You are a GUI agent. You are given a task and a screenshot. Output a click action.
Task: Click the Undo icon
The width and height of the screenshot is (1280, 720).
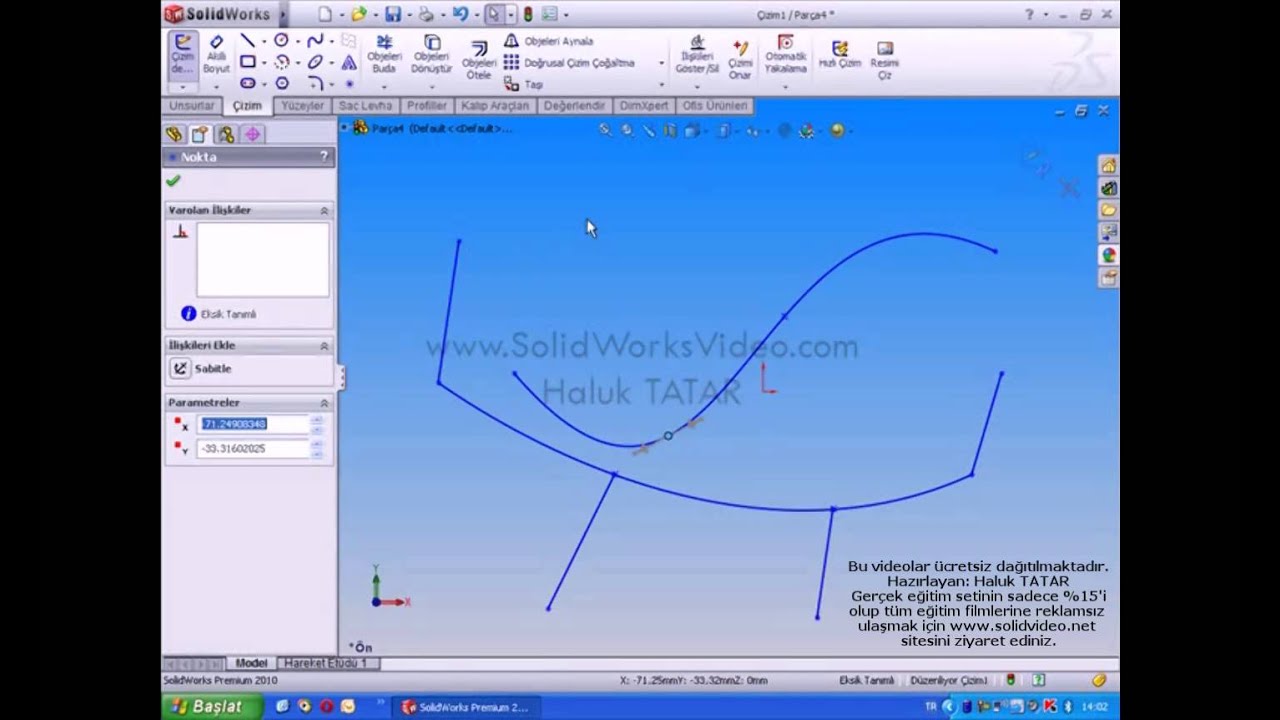point(459,14)
